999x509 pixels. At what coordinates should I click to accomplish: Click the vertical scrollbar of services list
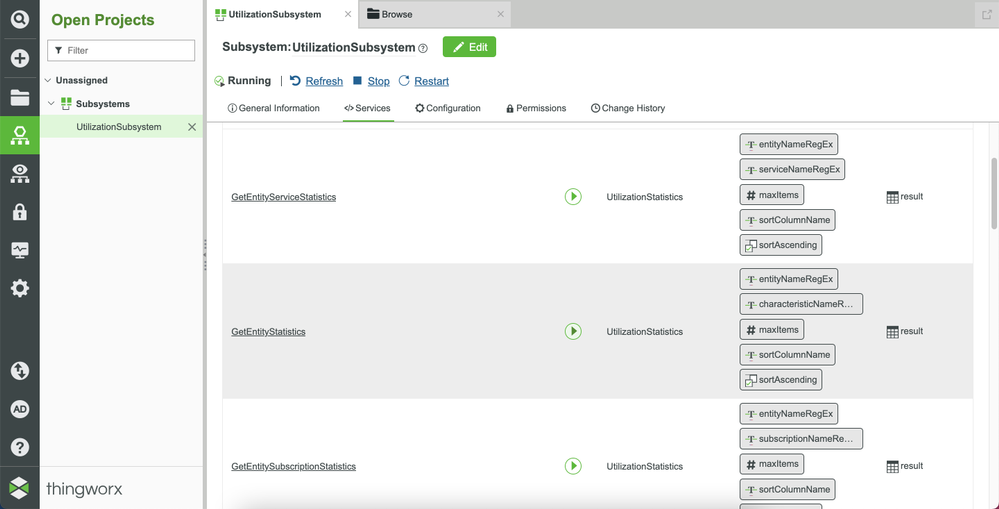pyautogui.click(x=994, y=192)
